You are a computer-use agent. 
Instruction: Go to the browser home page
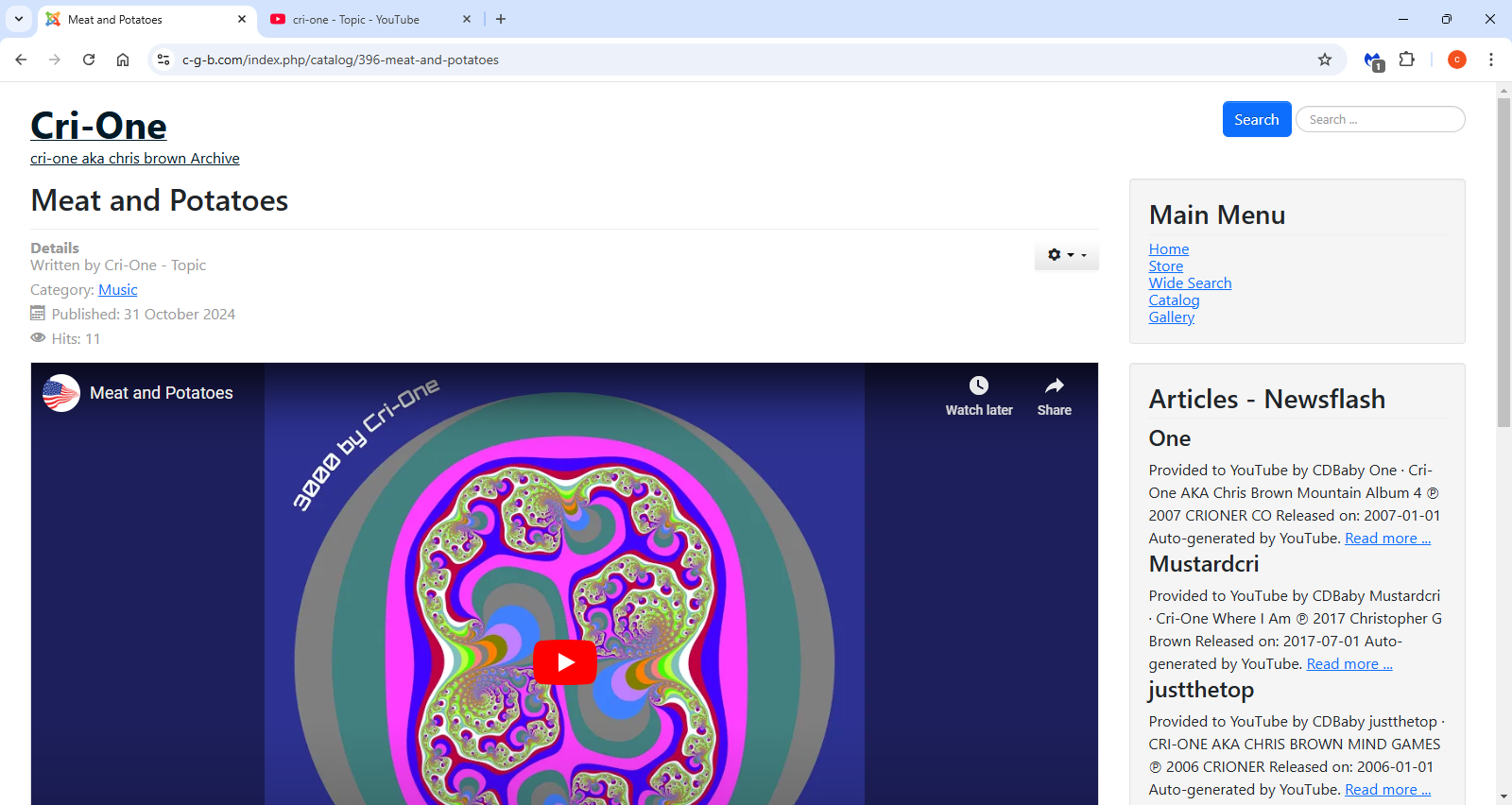123,60
